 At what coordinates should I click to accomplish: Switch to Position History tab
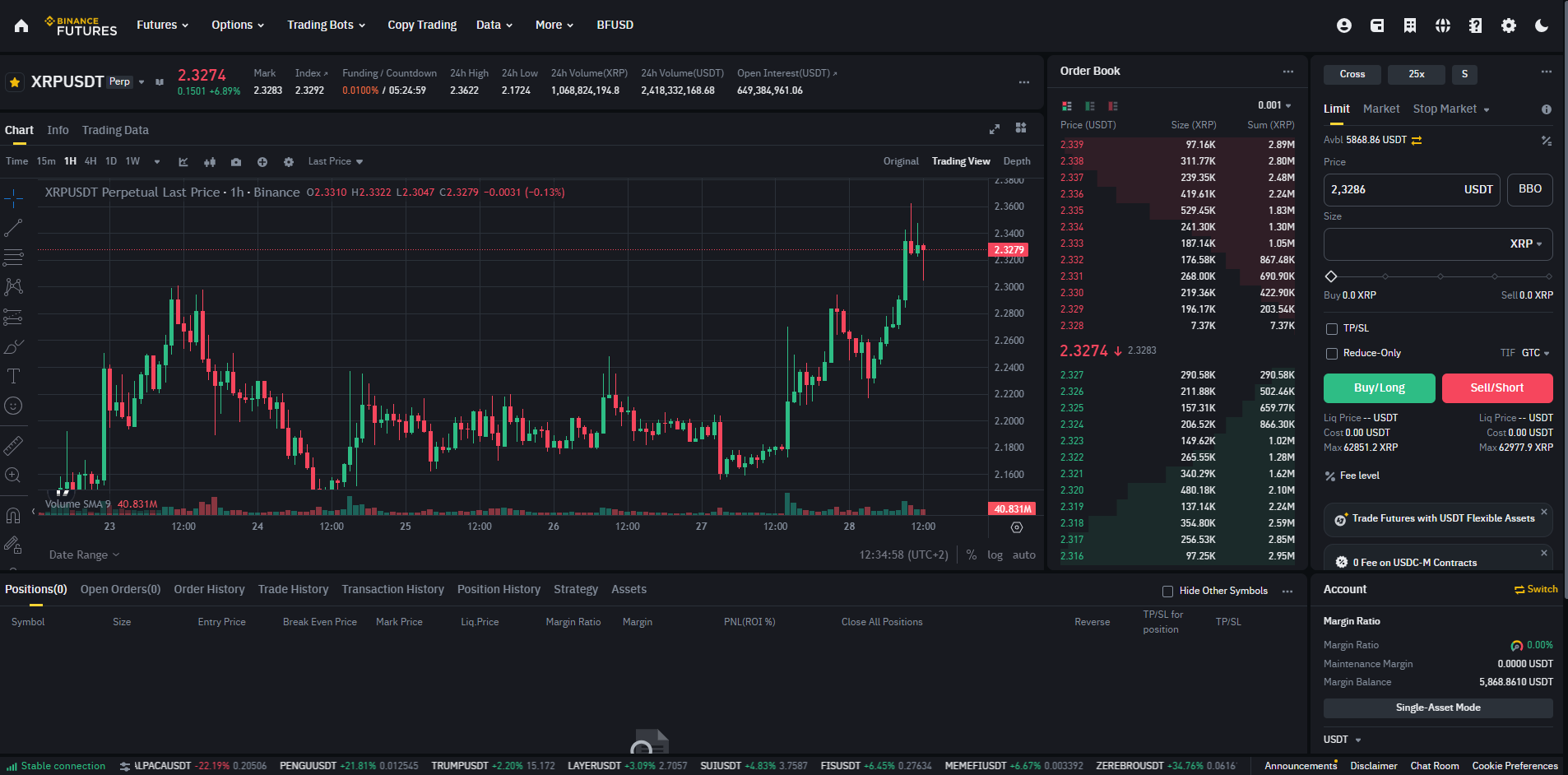coord(499,590)
